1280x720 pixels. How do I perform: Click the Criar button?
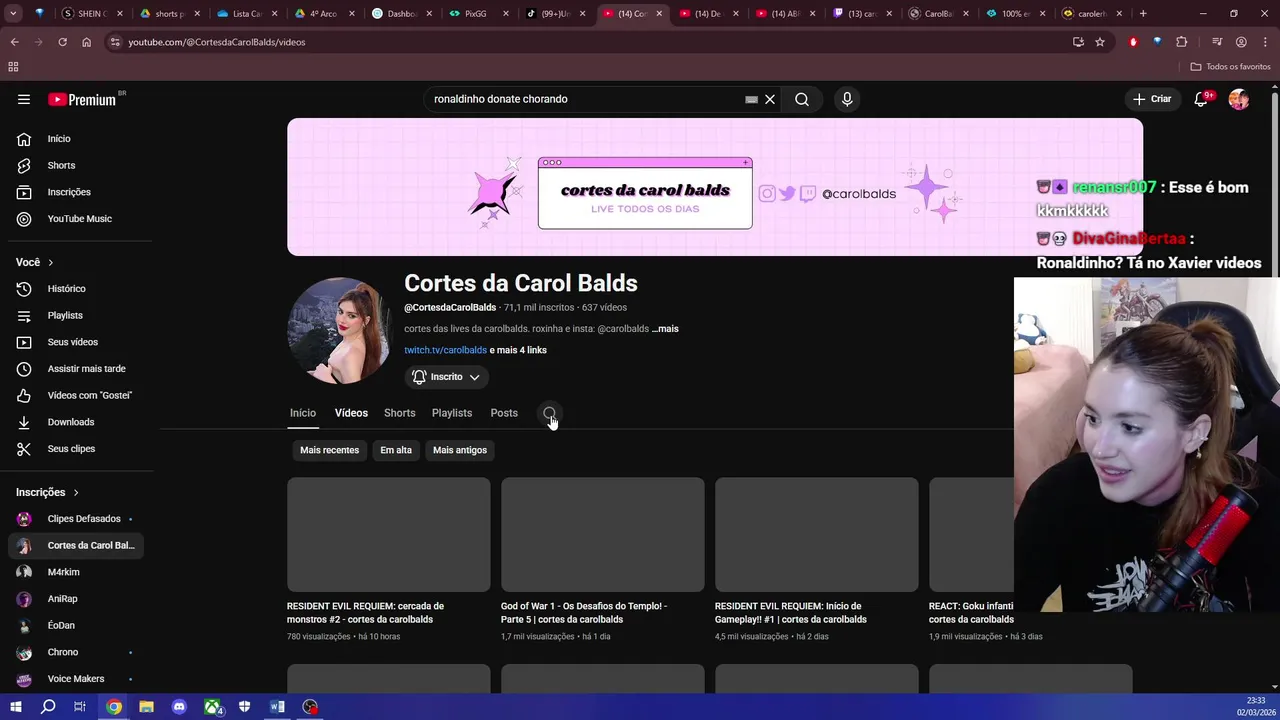tap(1151, 99)
